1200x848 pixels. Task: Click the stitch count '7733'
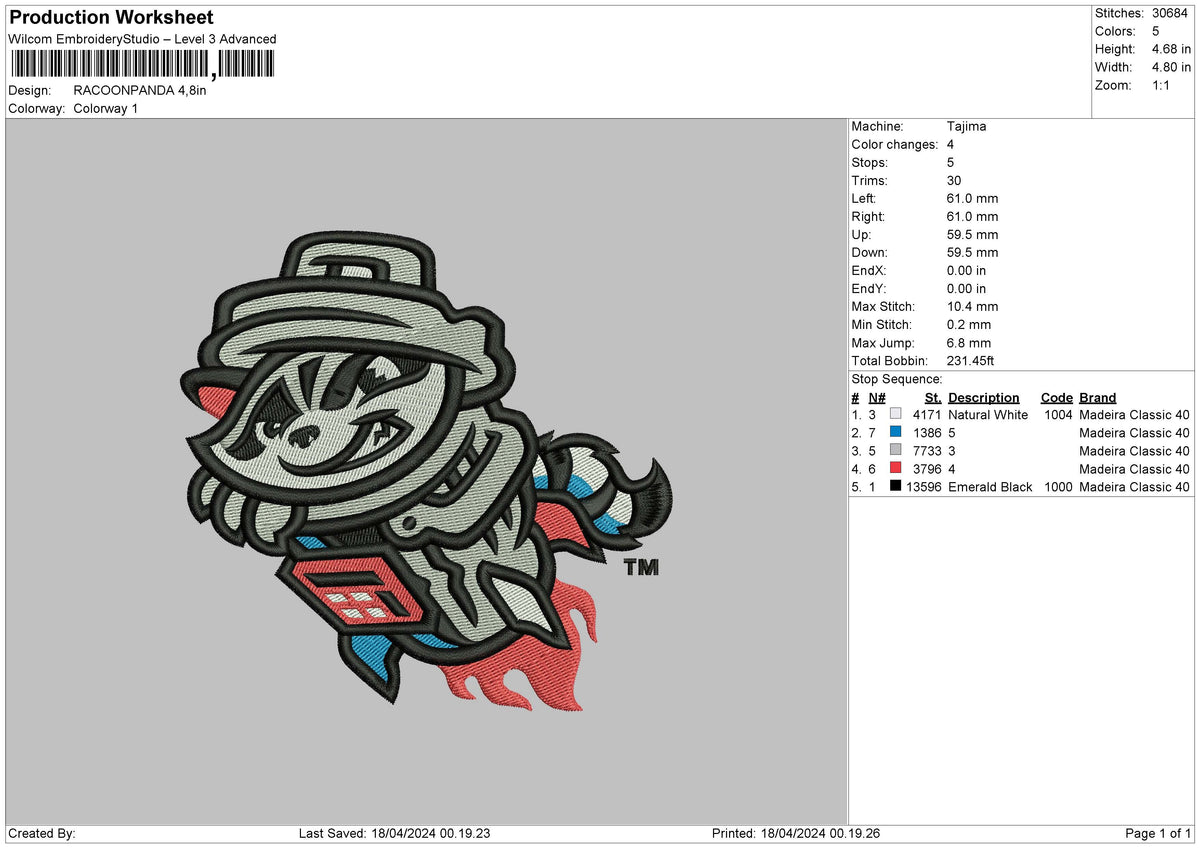pyautogui.click(x=927, y=450)
